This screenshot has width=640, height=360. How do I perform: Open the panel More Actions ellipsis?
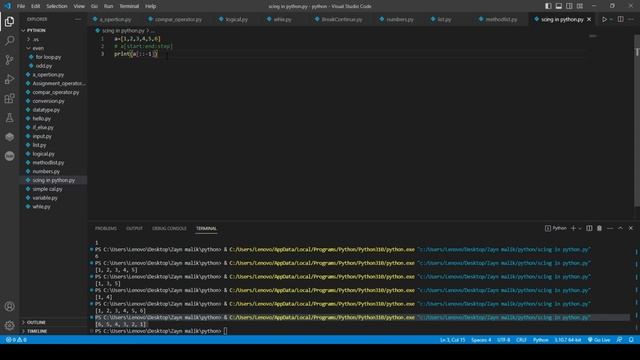coord(610,228)
